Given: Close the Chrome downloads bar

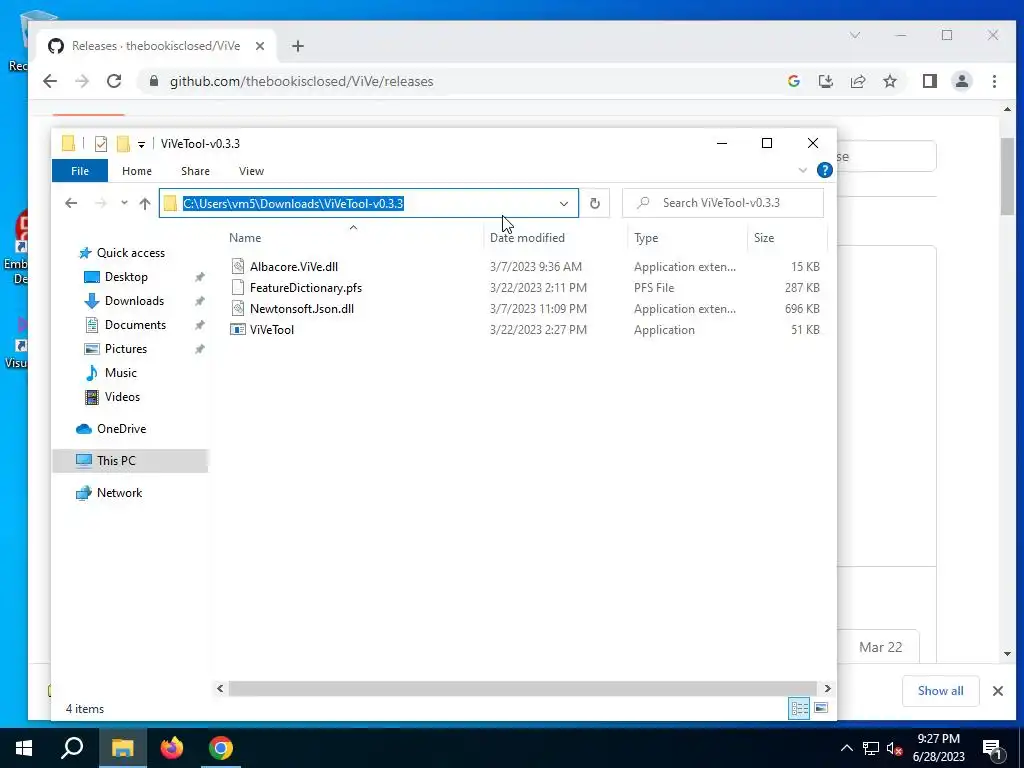Looking at the screenshot, I should pyautogui.click(x=998, y=690).
